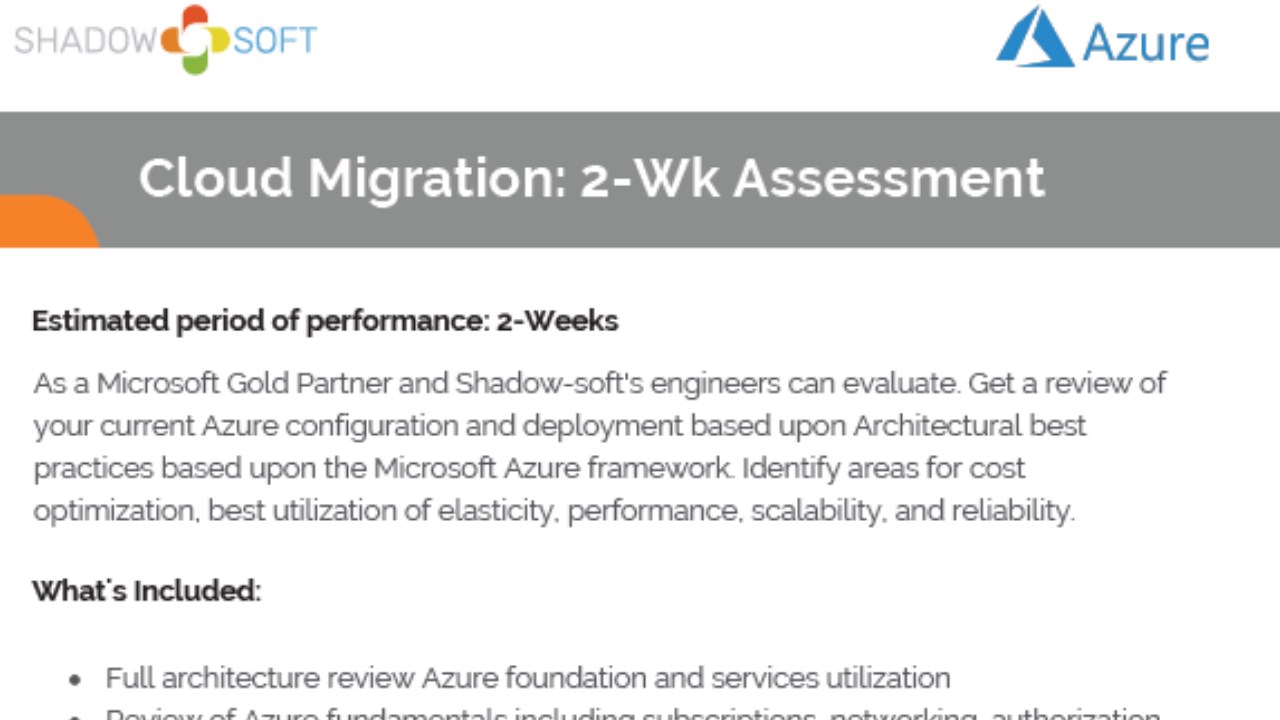
Task: Click the blue "Azure" wordmark
Action: tap(1145, 43)
